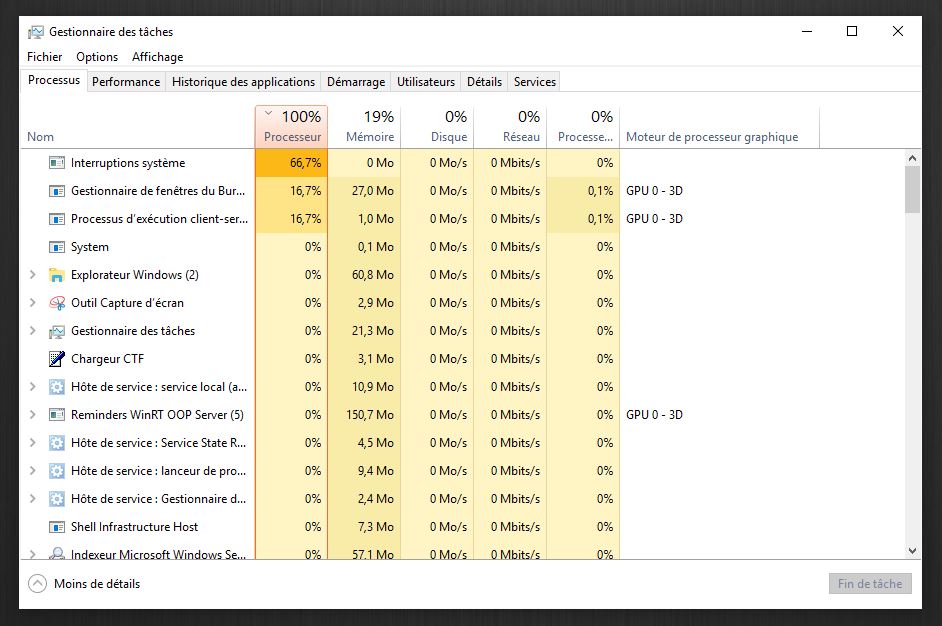Click the 66,7% processor value

(305, 163)
